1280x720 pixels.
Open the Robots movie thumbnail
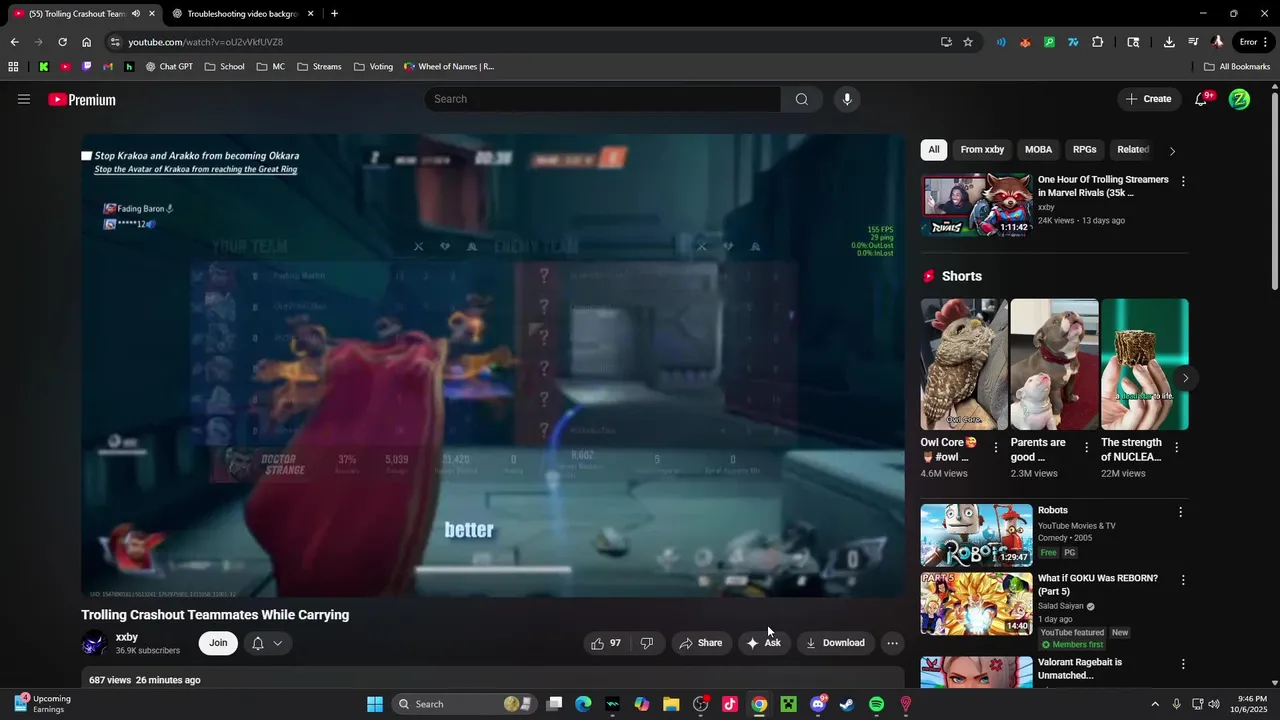(976, 535)
